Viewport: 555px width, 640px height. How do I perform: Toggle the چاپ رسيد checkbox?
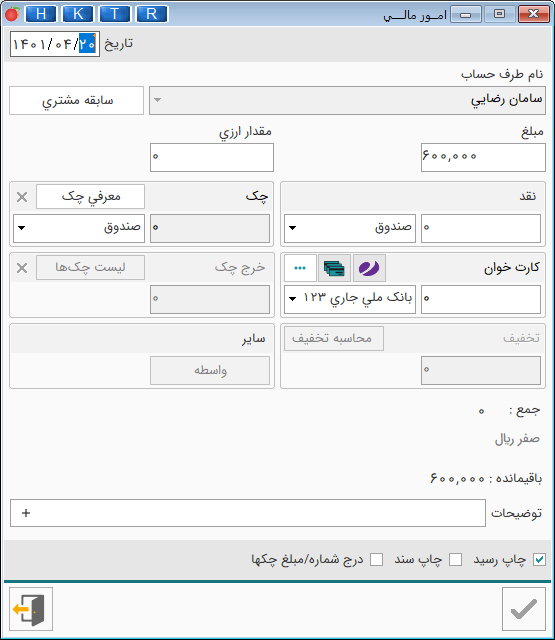(539, 560)
